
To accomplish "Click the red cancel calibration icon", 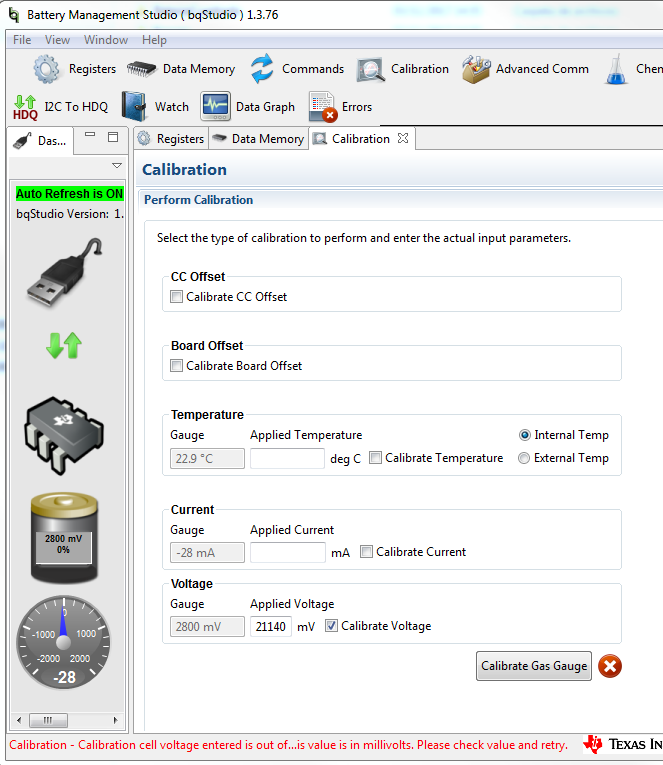I will (x=610, y=666).
